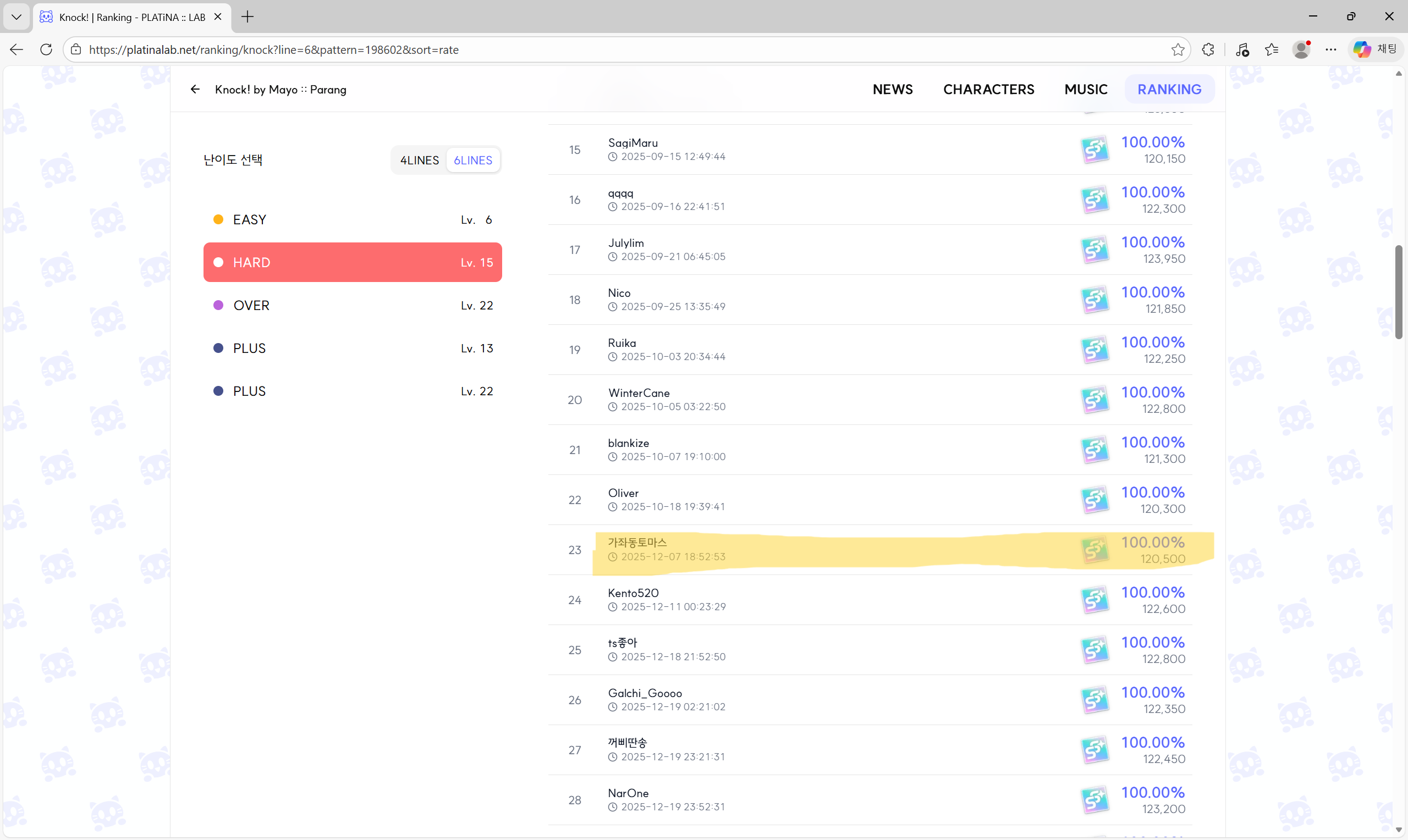Viewport: 1408px width, 840px height.
Task: Open the browser extensions puzzle icon
Action: tap(1208, 50)
